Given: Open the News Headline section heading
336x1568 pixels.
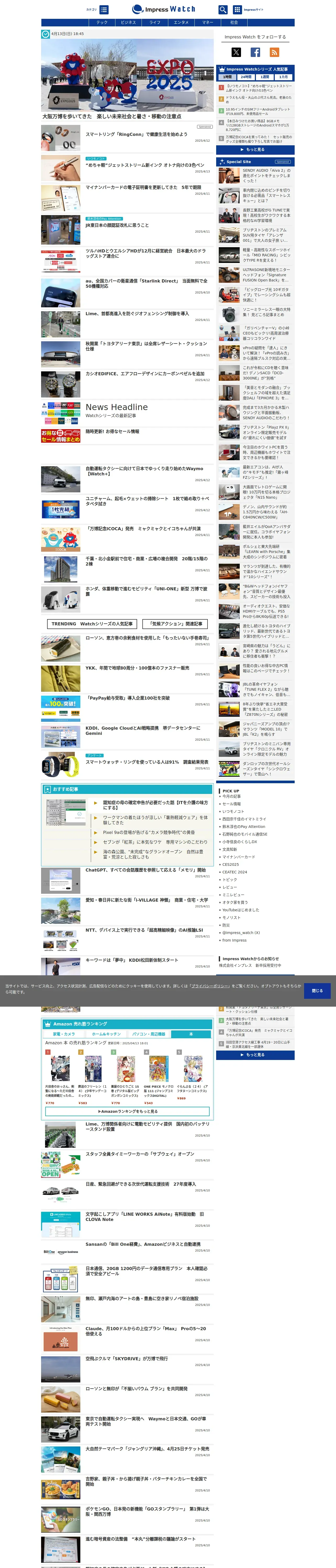Looking at the screenshot, I should (116, 407).
